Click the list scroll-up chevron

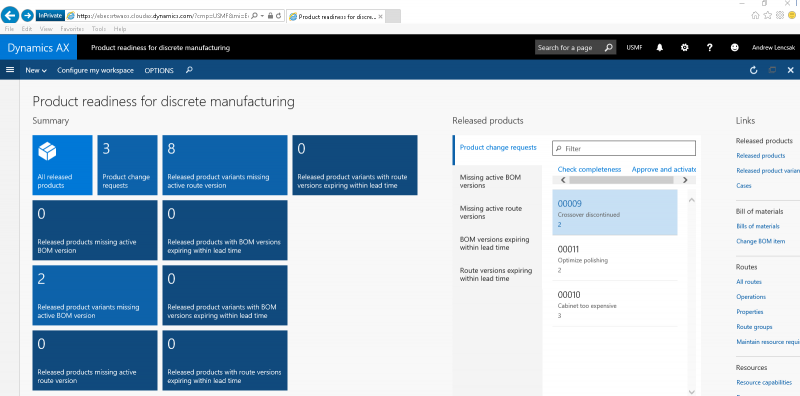691,200
